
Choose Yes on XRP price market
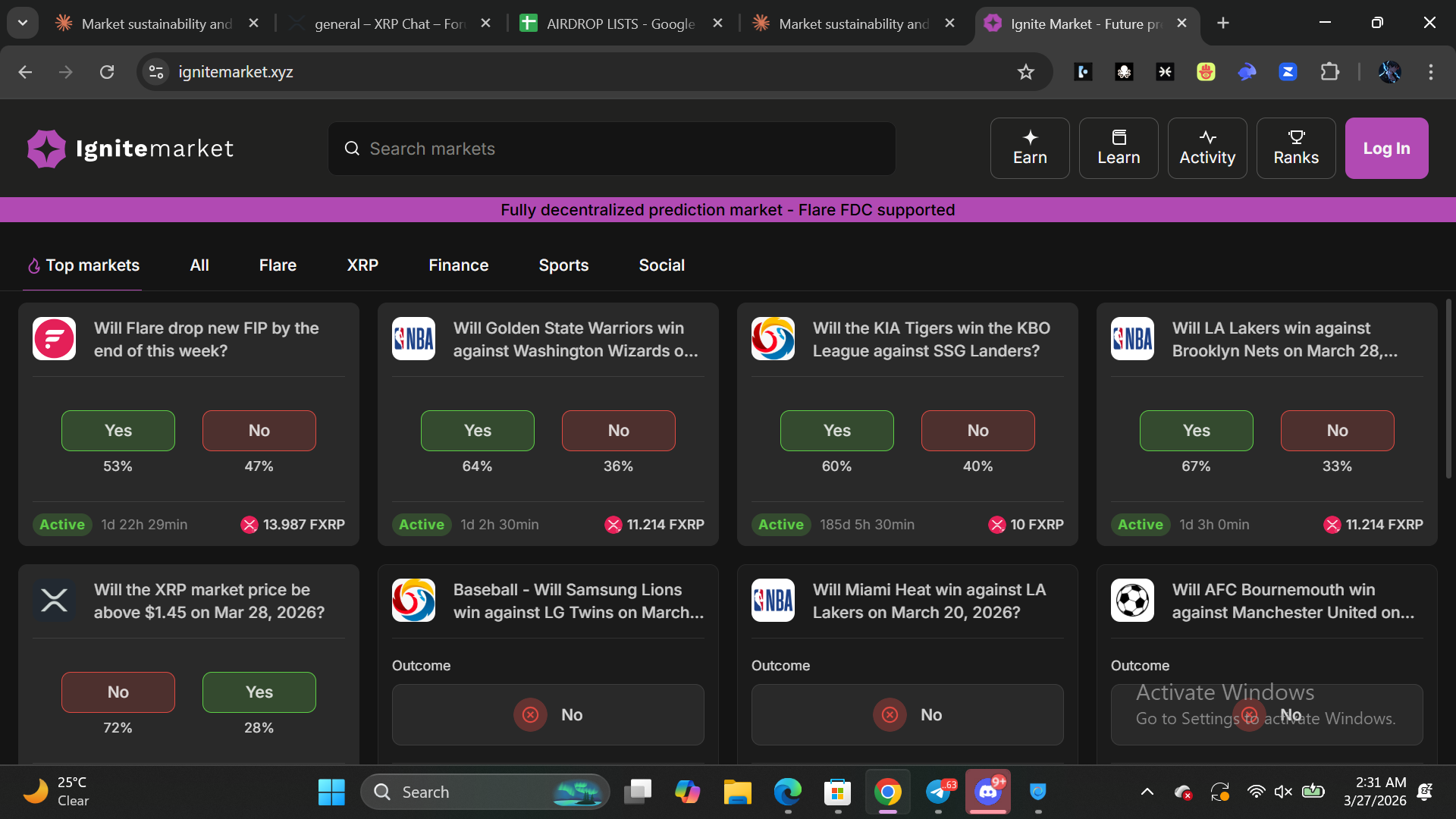[259, 692]
